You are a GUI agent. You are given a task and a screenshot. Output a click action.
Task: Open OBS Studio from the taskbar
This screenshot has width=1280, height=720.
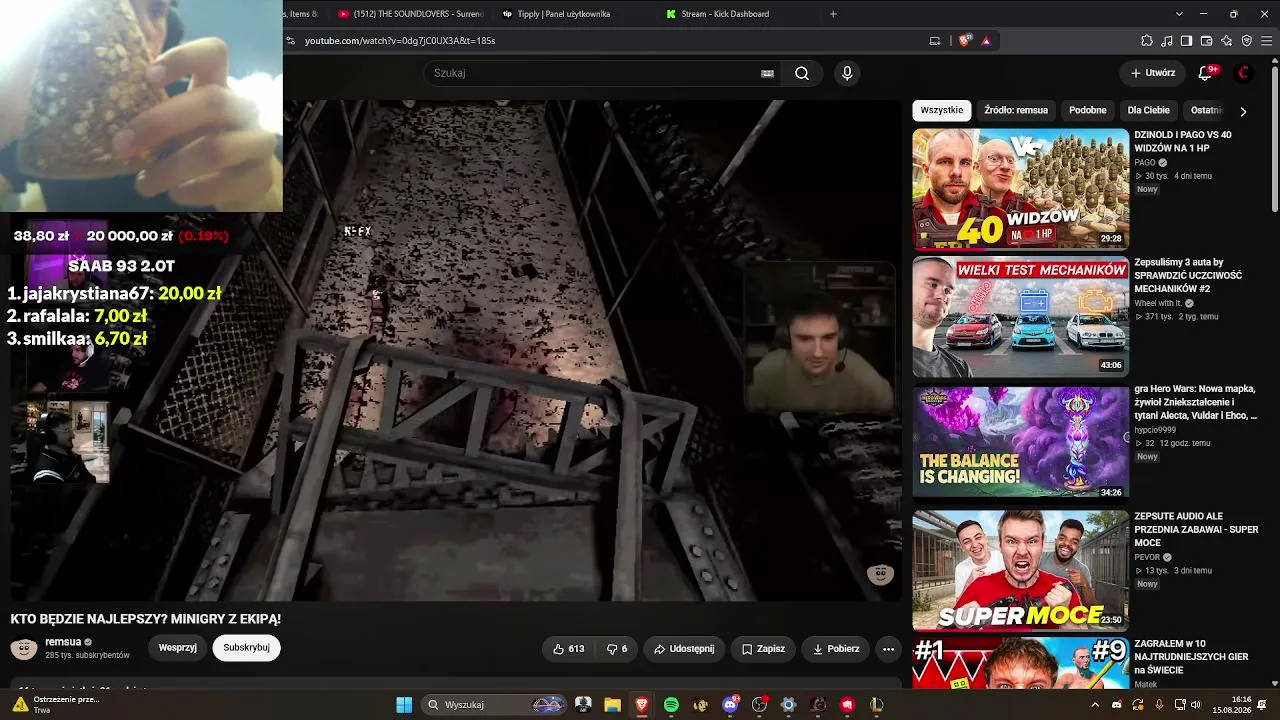pos(759,705)
